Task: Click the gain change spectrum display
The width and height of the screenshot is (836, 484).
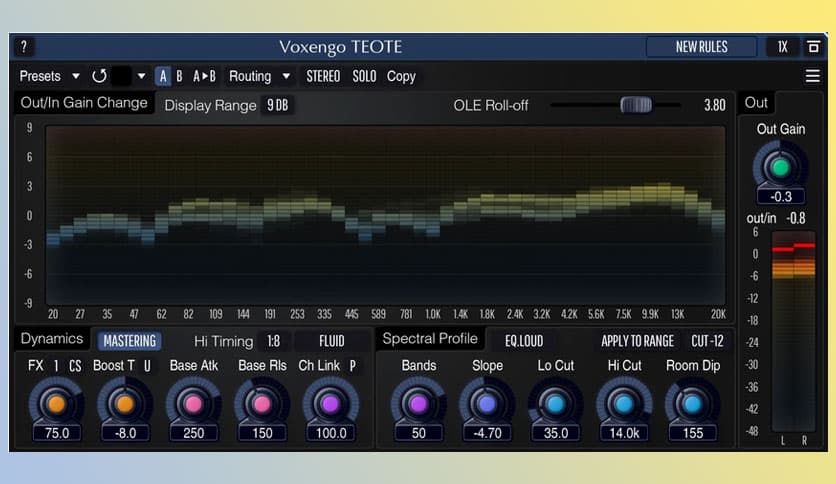Action: pyautogui.click(x=385, y=215)
